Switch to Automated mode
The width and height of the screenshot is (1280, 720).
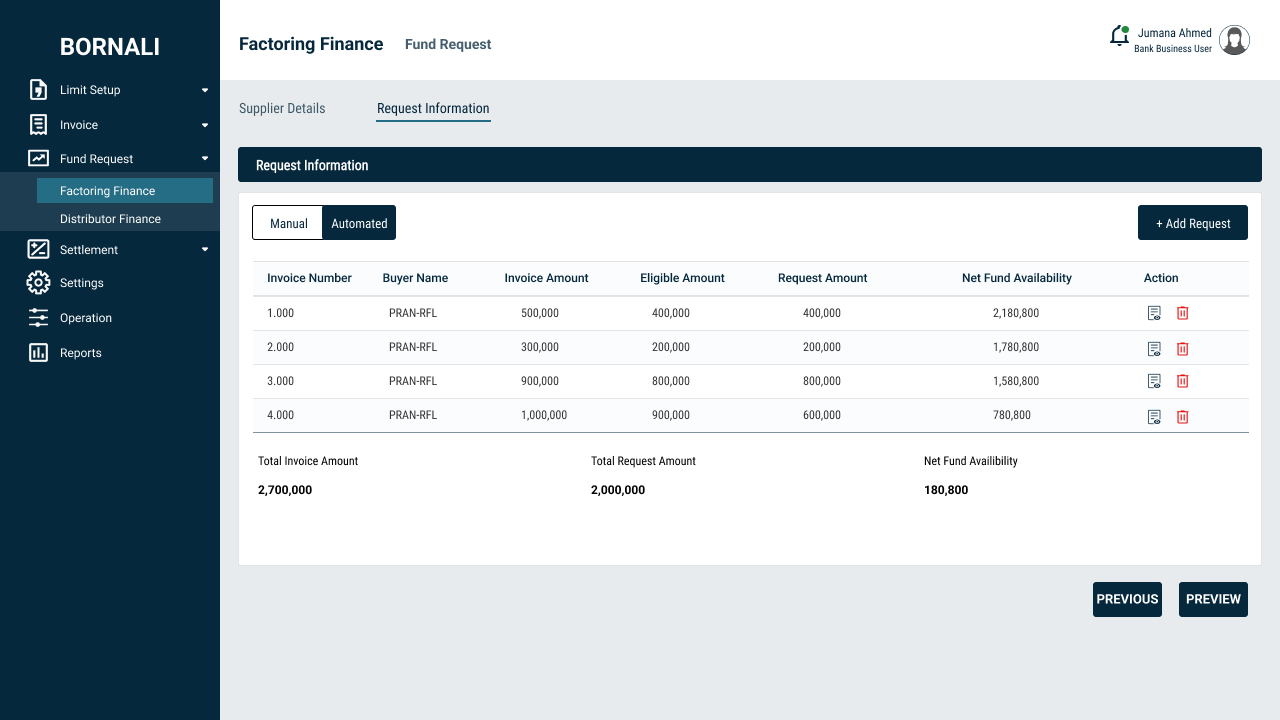pos(359,223)
